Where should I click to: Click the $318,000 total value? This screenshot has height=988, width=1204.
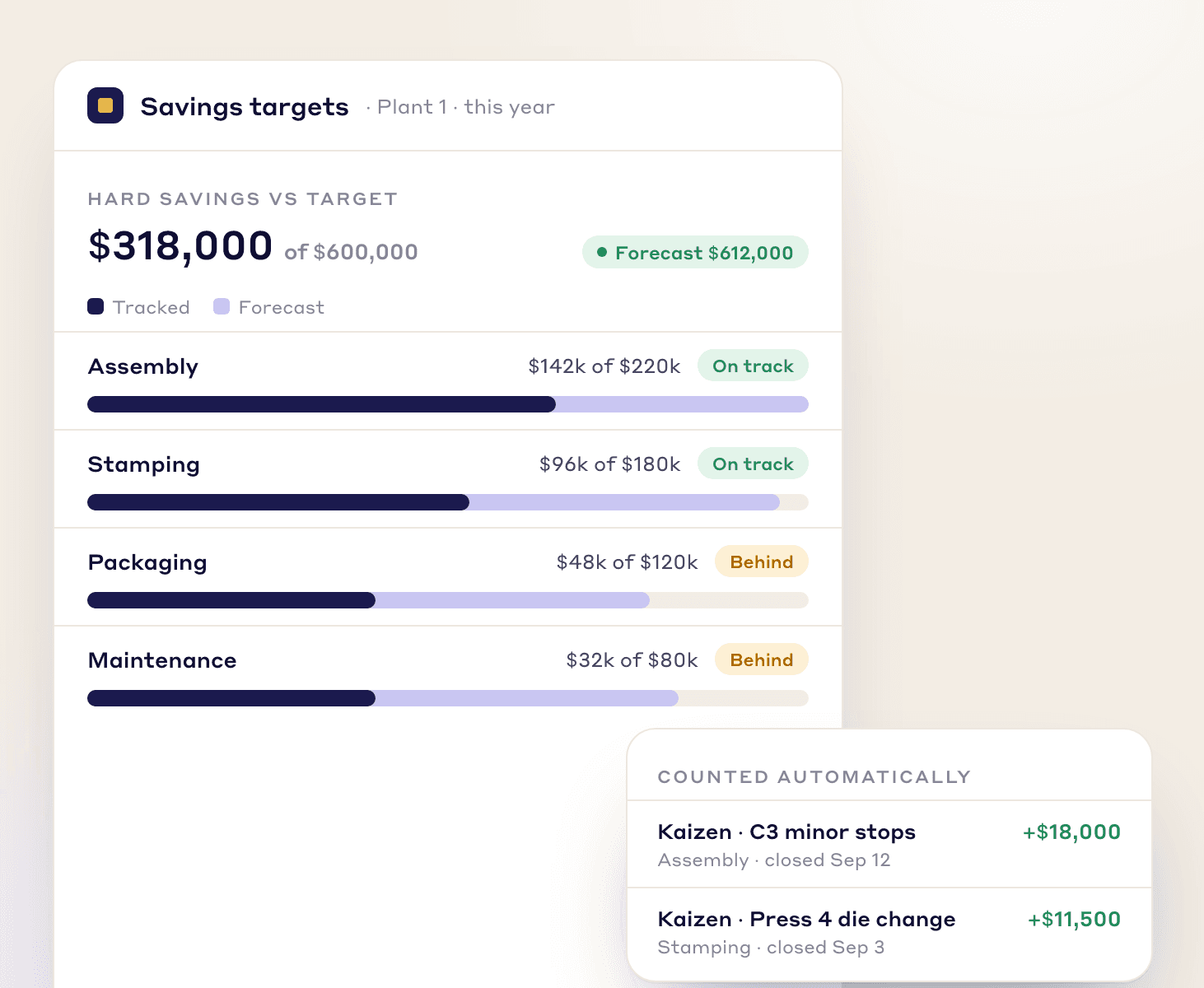pyautogui.click(x=180, y=245)
